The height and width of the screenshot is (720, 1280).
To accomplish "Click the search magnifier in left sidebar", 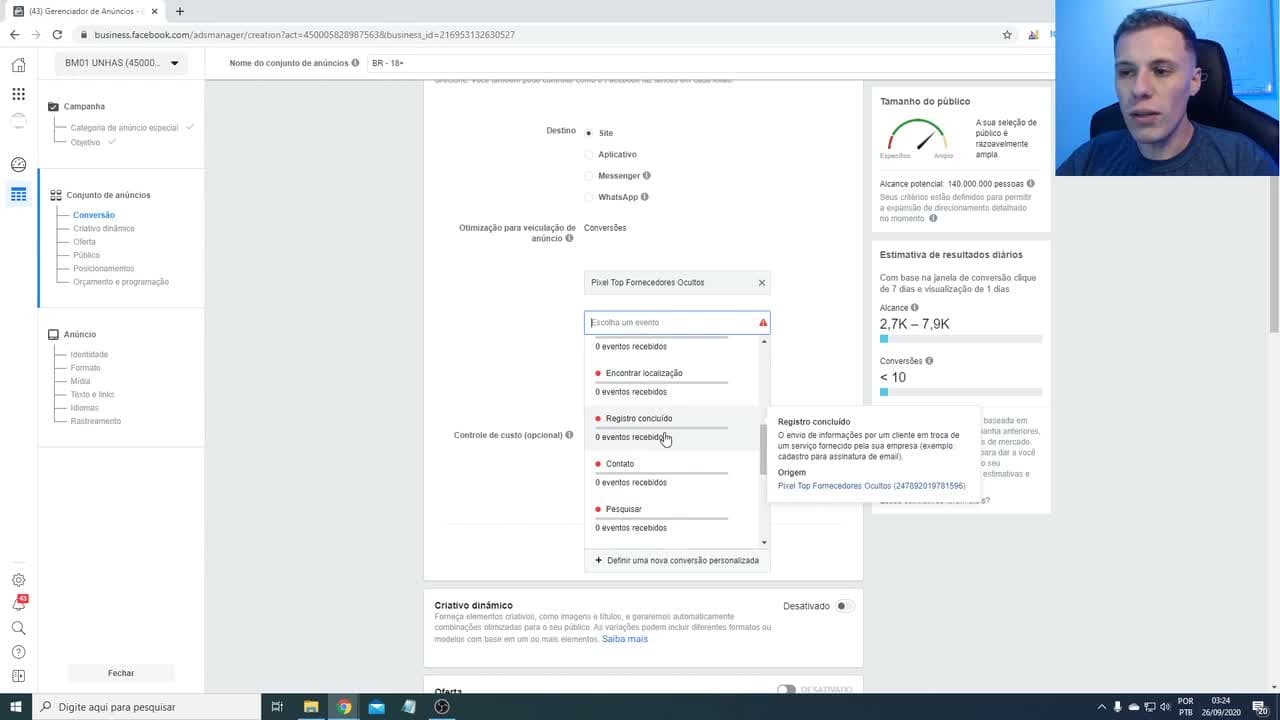I will (x=18, y=628).
